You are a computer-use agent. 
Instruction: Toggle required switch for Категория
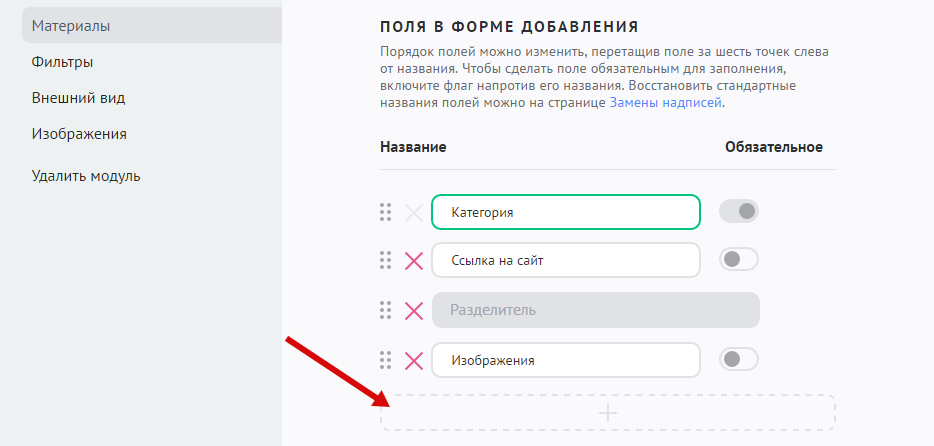(x=739, y=212)
